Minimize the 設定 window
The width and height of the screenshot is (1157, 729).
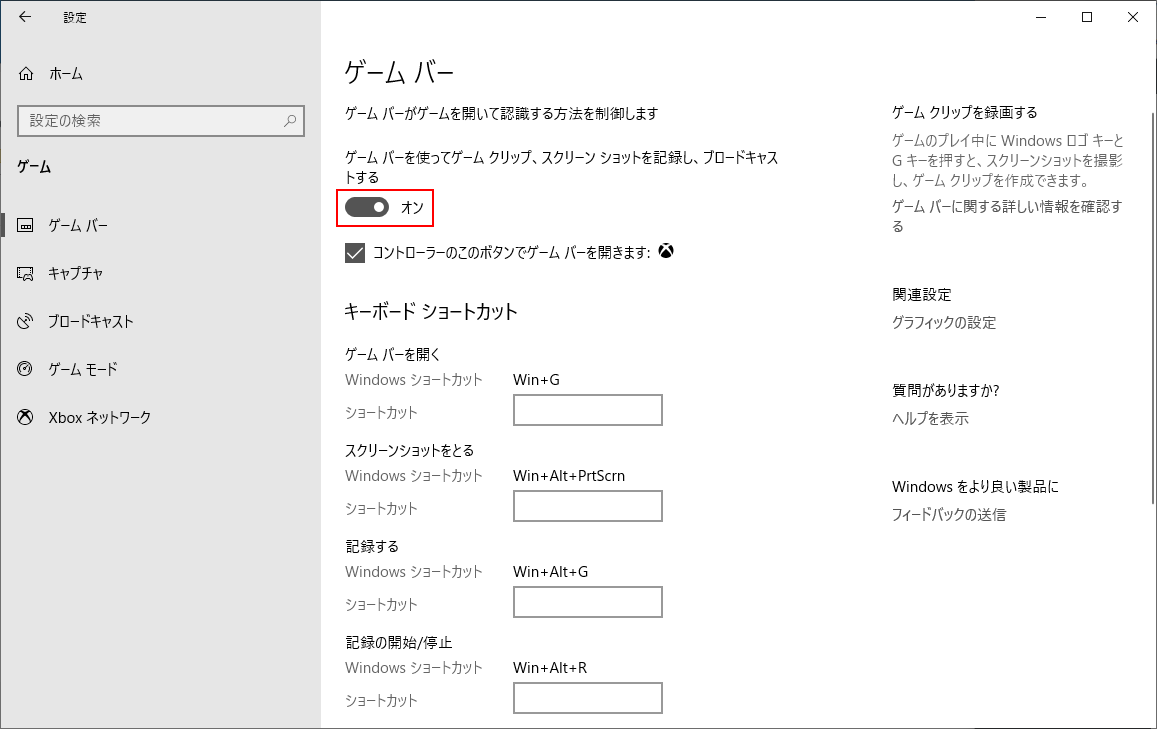click(1041, 17)
